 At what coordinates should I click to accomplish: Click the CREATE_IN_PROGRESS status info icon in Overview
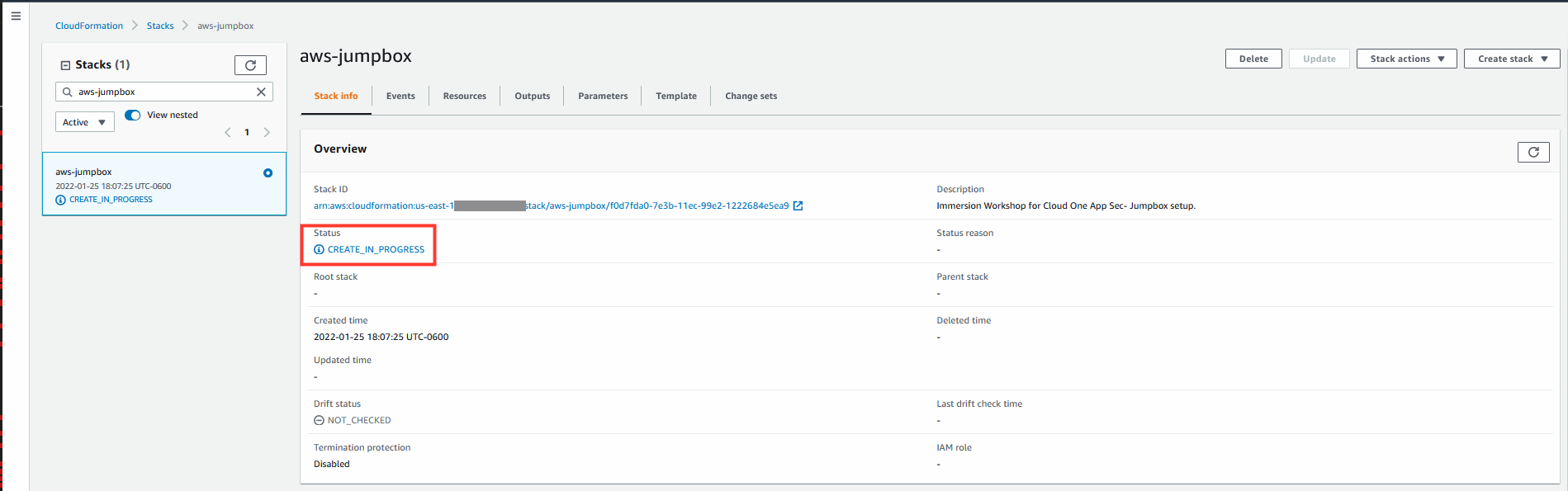(319, 249)
